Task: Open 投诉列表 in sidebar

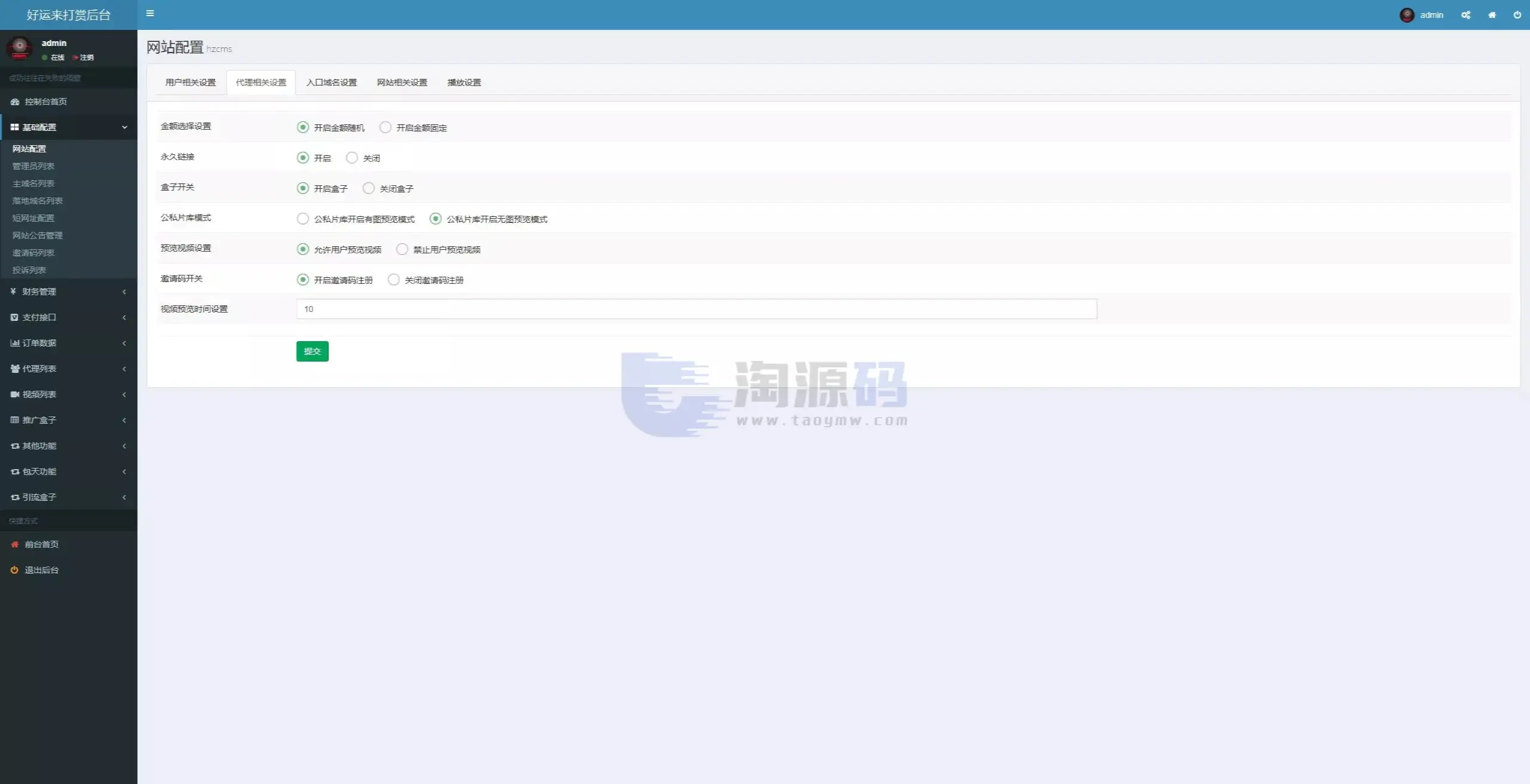Action: pyautogui.click(x=29, y=270)
